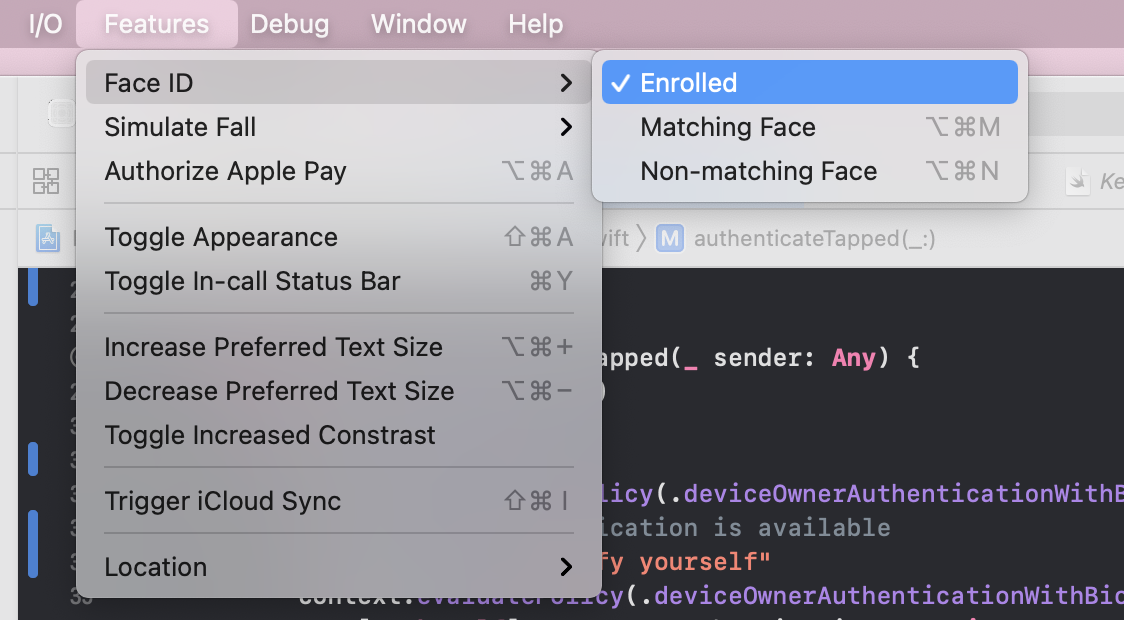Select Toggle Appearance
Image resolution: width=1124 pixels, height=620 pixels.
tap(339, 237)
